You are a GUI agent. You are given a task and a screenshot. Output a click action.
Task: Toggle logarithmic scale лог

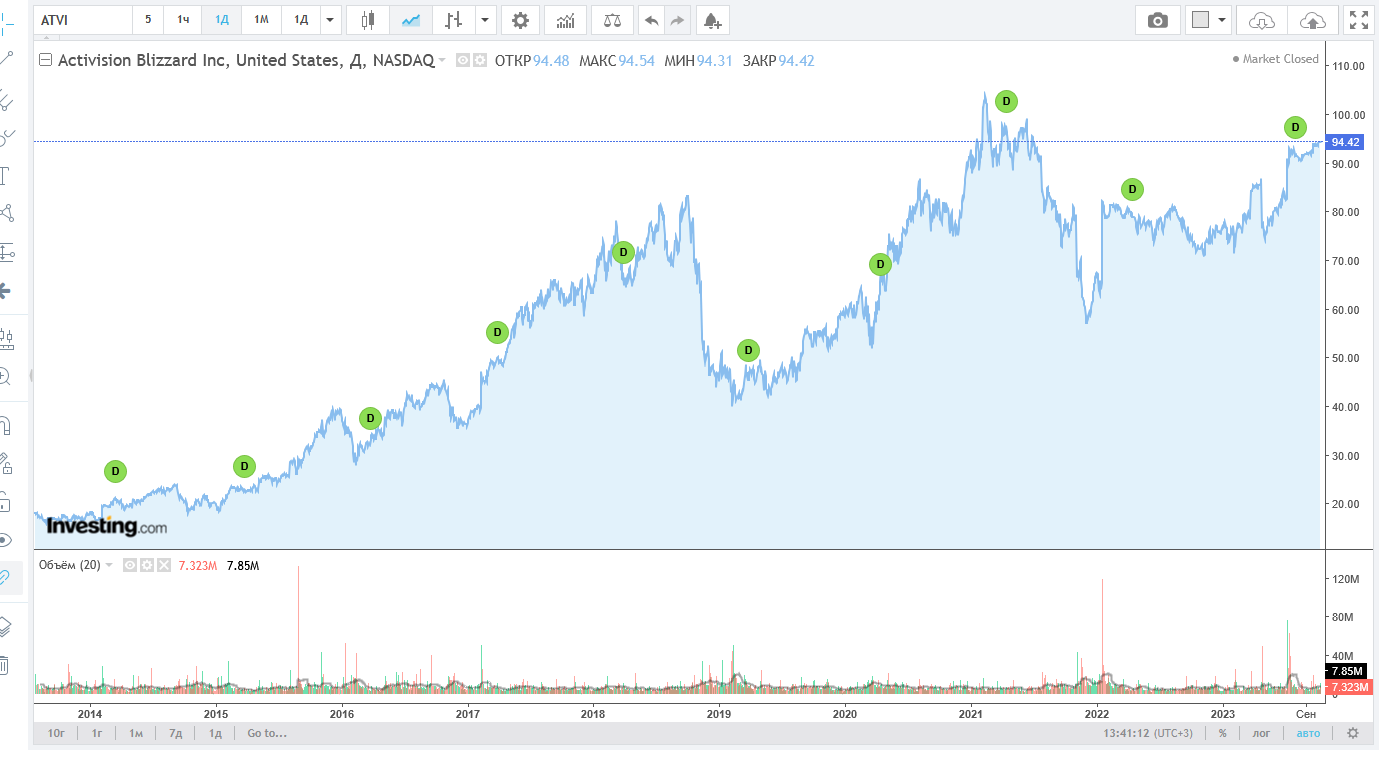click(1262, 733)
